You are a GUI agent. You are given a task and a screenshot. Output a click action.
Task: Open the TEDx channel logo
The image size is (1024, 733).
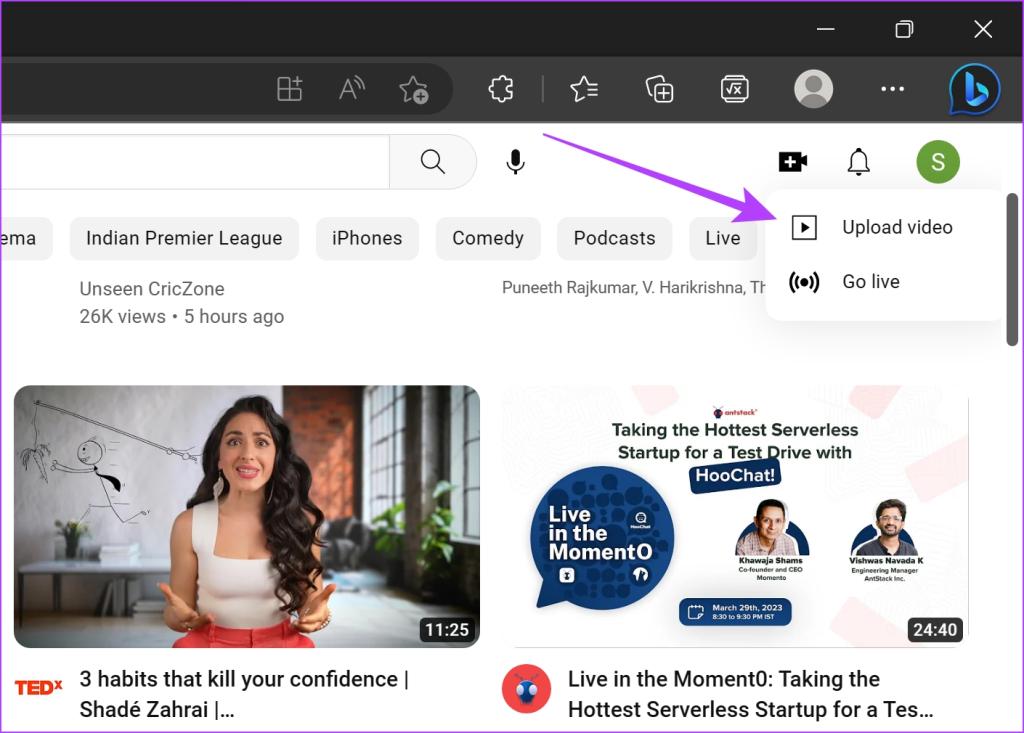(39, 687)
